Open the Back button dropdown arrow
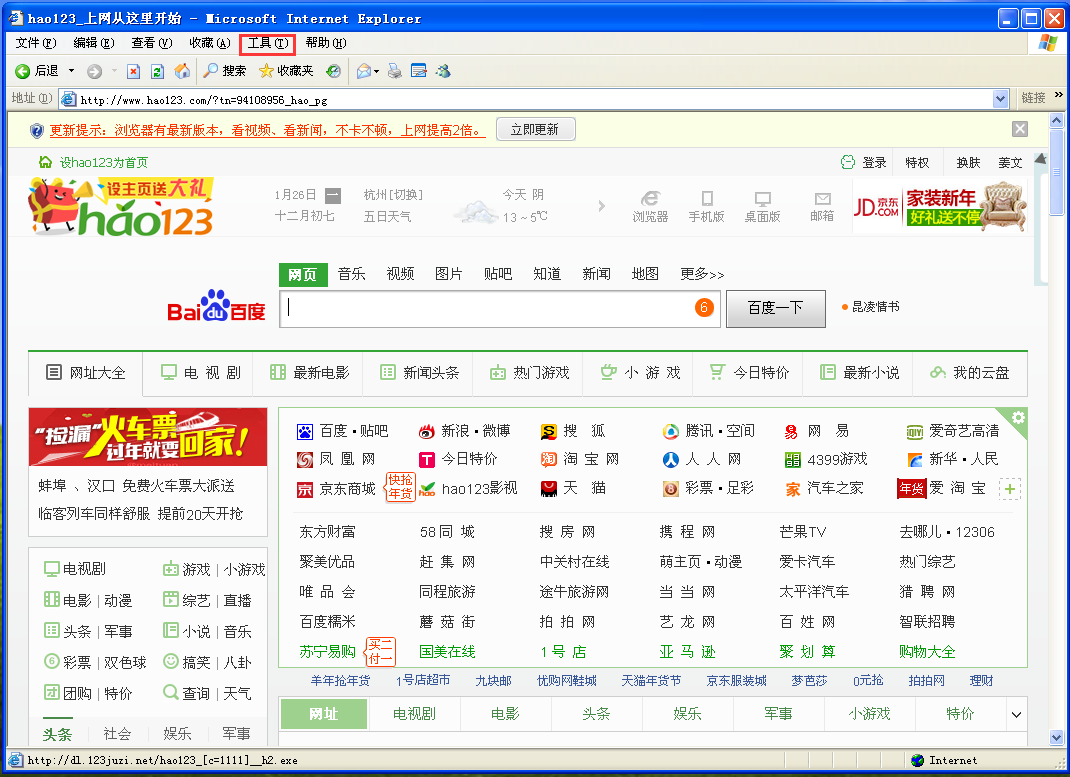This screenshot has width=1070, height=777. point(71,71)
